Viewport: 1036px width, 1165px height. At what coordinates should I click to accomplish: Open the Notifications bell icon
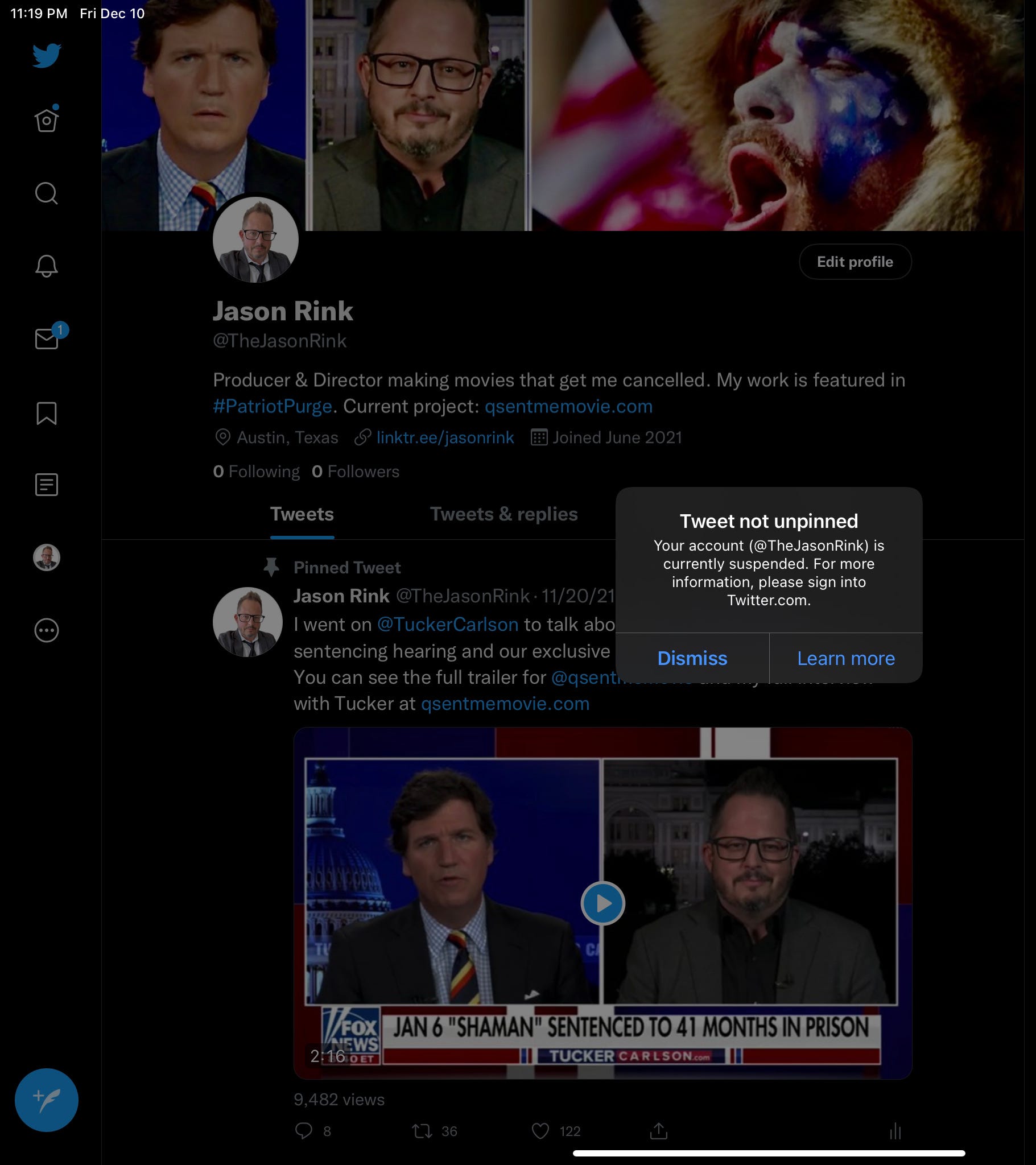click(47, 266)
